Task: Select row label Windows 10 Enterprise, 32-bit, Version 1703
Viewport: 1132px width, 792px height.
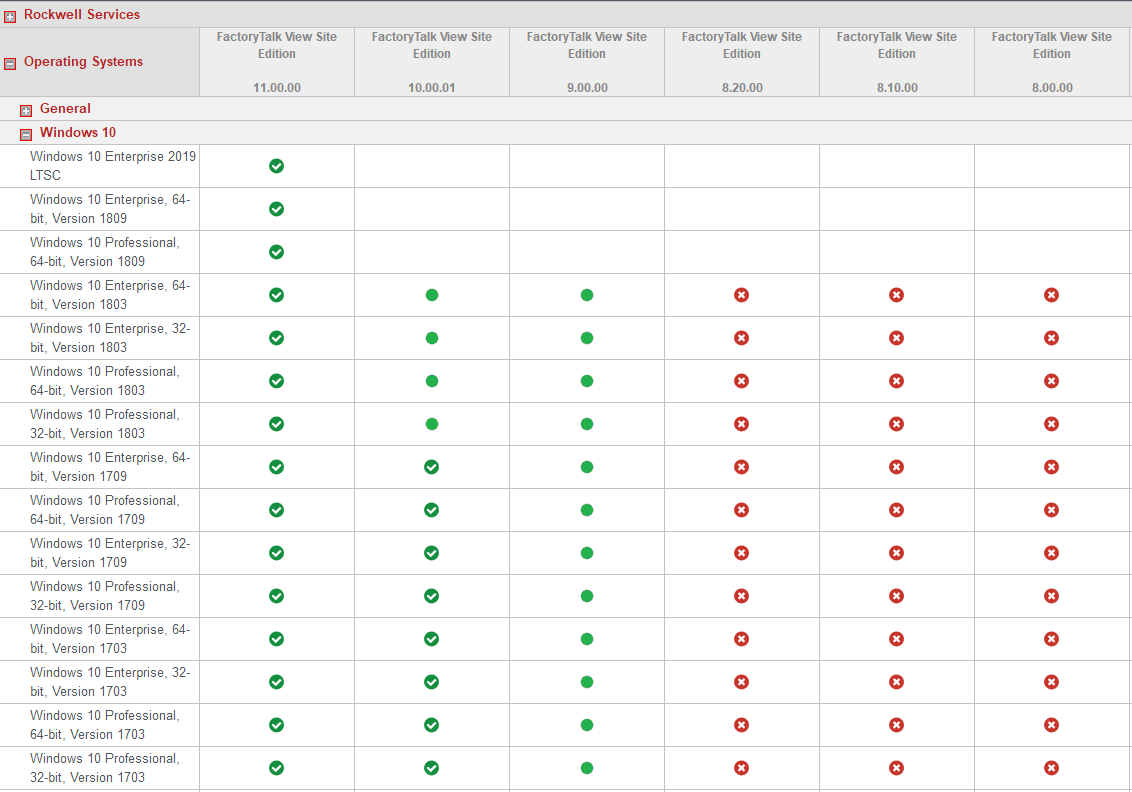Action: [x=110, y=682]
